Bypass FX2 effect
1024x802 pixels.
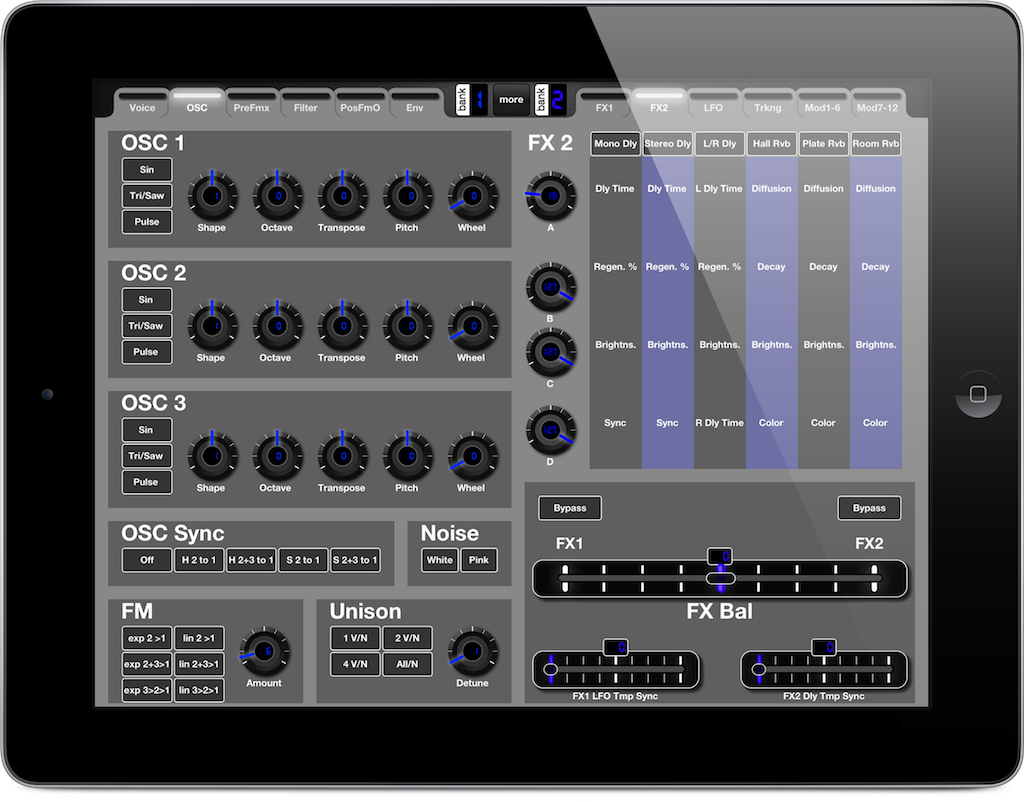tap(868, 508)
